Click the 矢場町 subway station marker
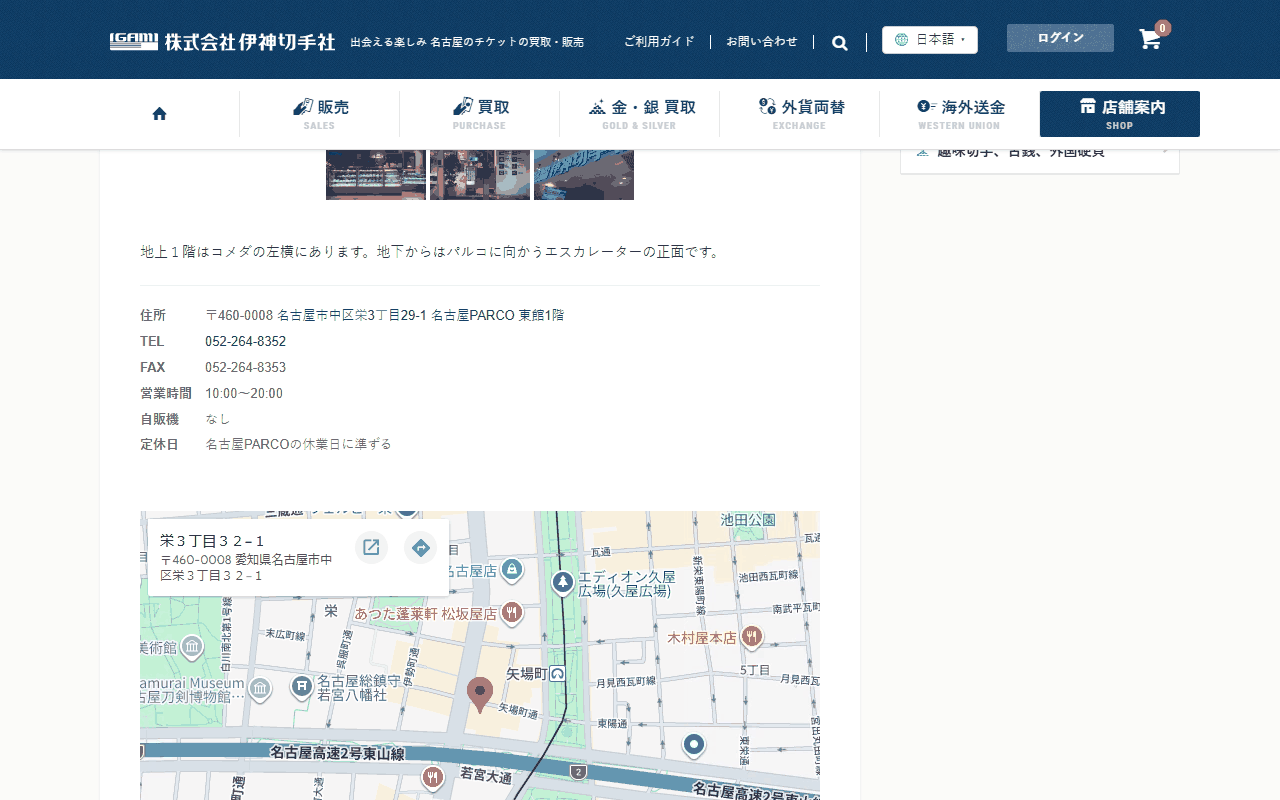The image size is (1280, 800). pyautogui.click(x=558, y=674)
